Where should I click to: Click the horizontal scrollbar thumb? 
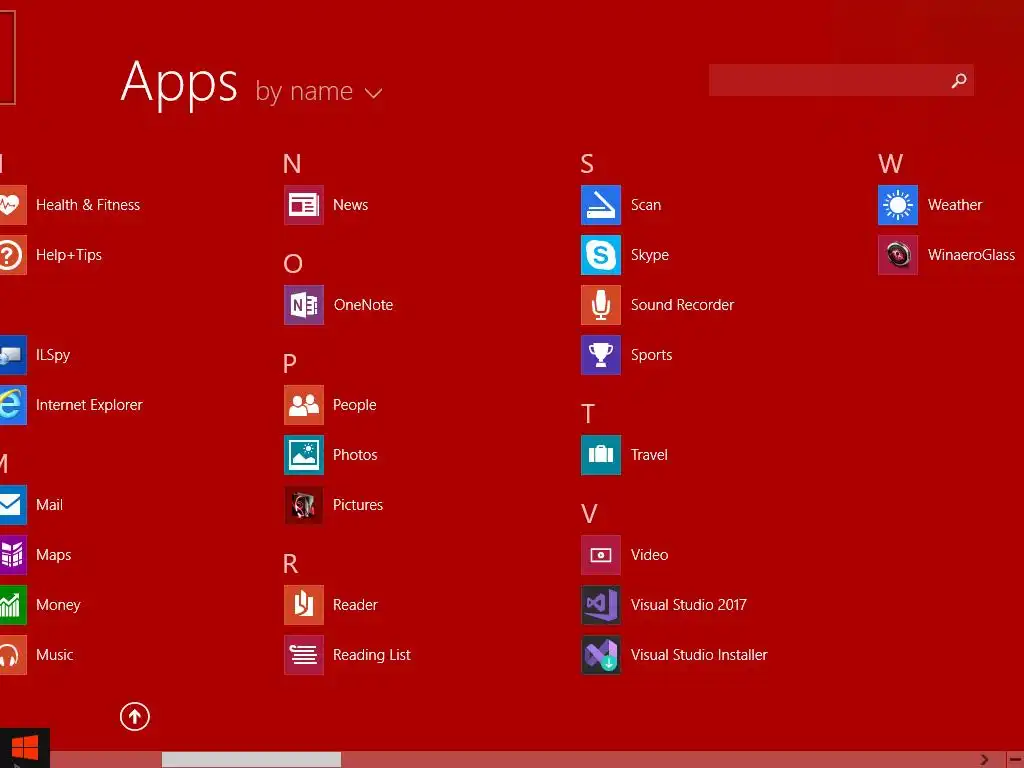[251, 760]
